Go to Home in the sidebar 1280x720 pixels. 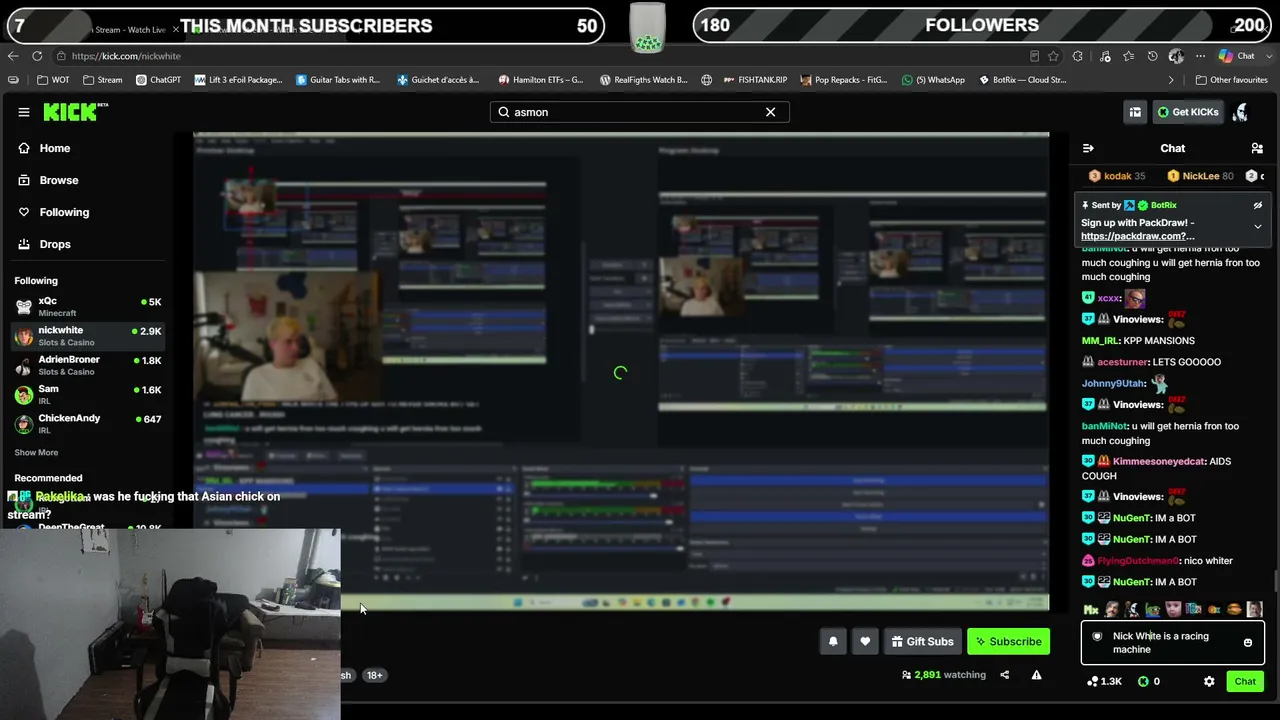point(55,148)
